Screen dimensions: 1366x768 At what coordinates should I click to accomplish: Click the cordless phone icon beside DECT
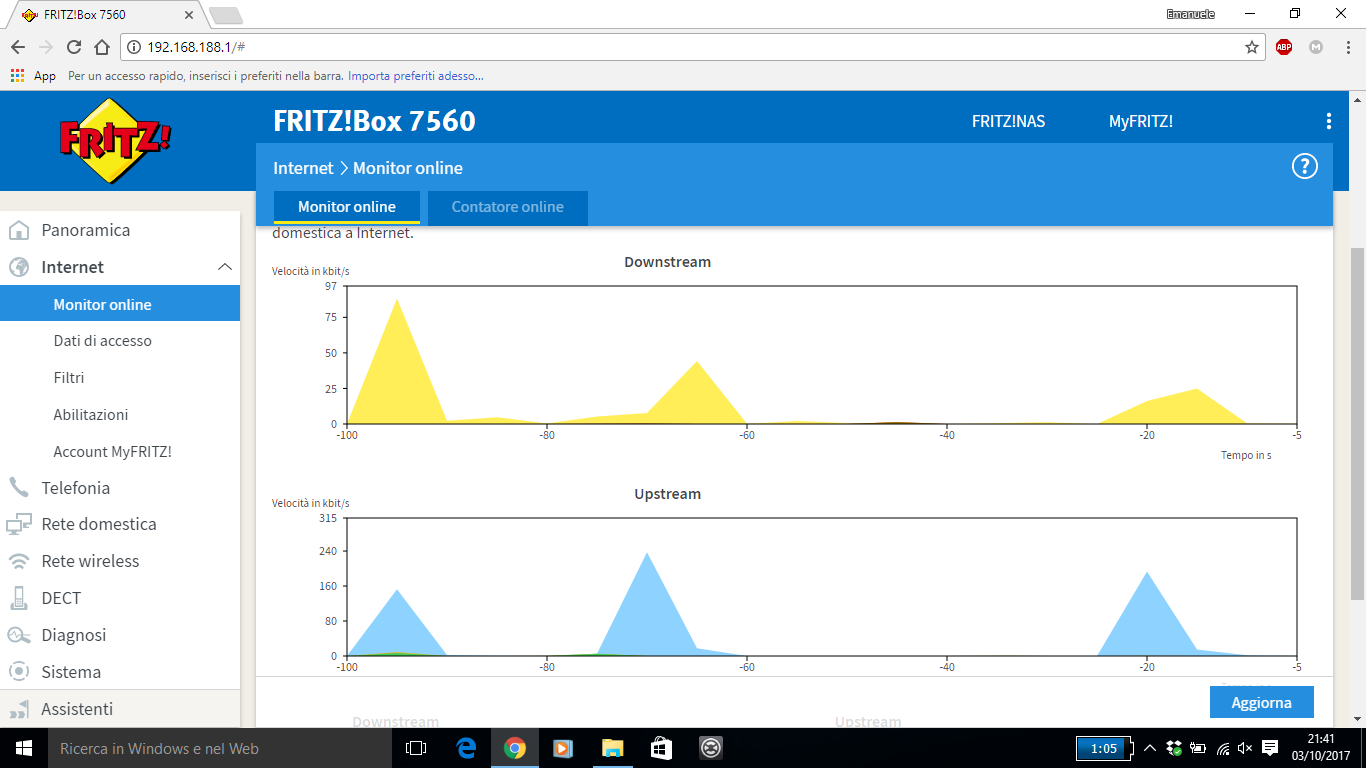coord(18,598)
